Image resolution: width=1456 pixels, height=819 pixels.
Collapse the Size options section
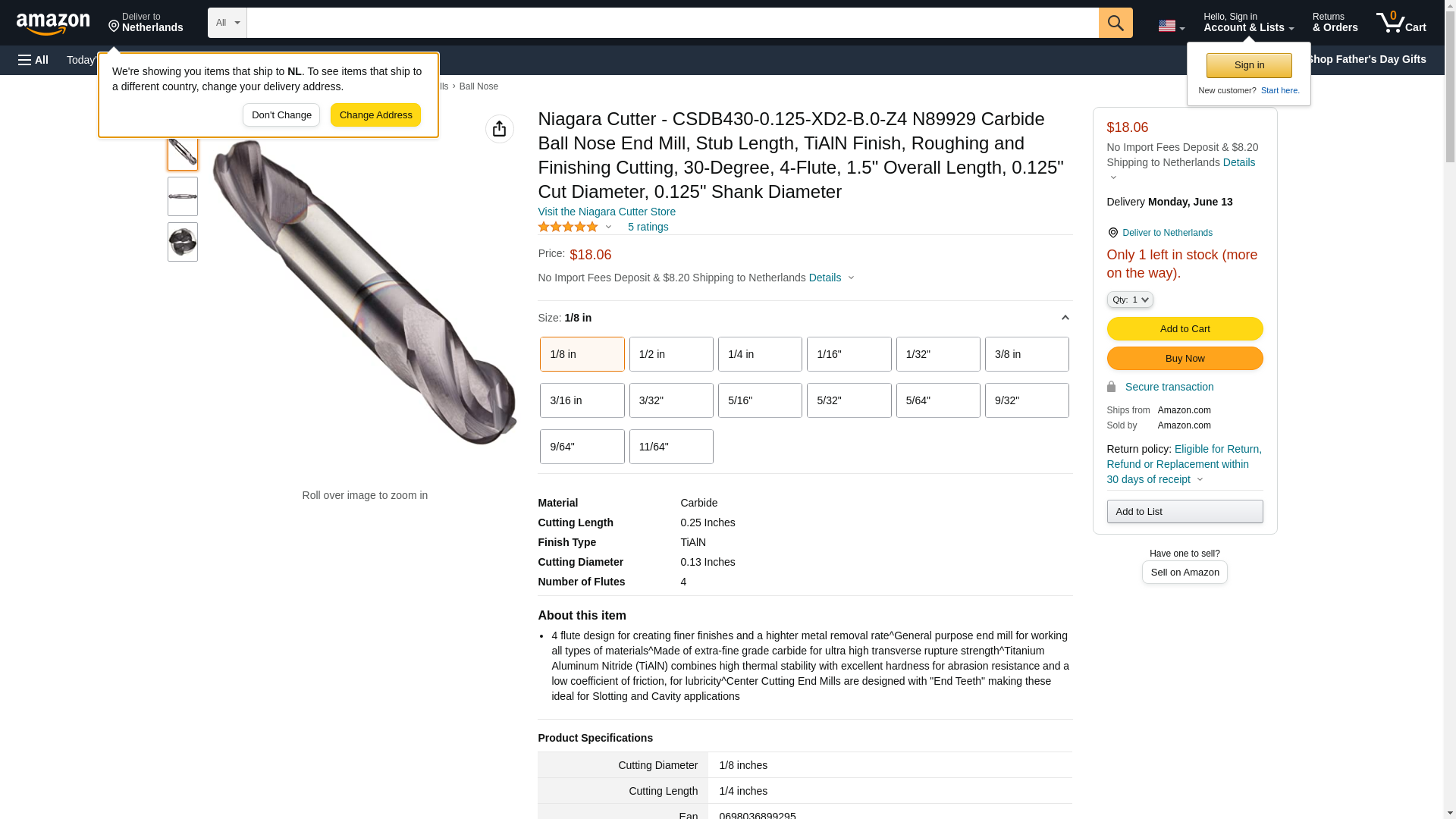click(1065, 318)
